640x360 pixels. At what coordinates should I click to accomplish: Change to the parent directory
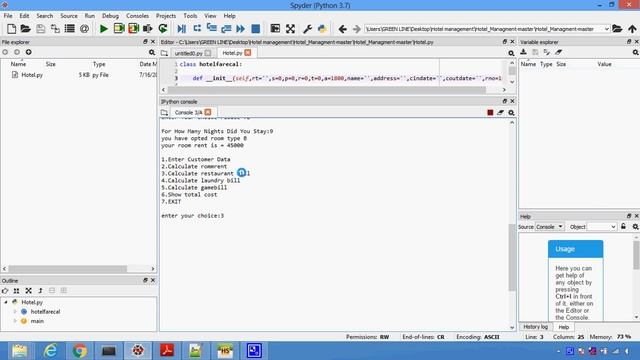[632, 29]
